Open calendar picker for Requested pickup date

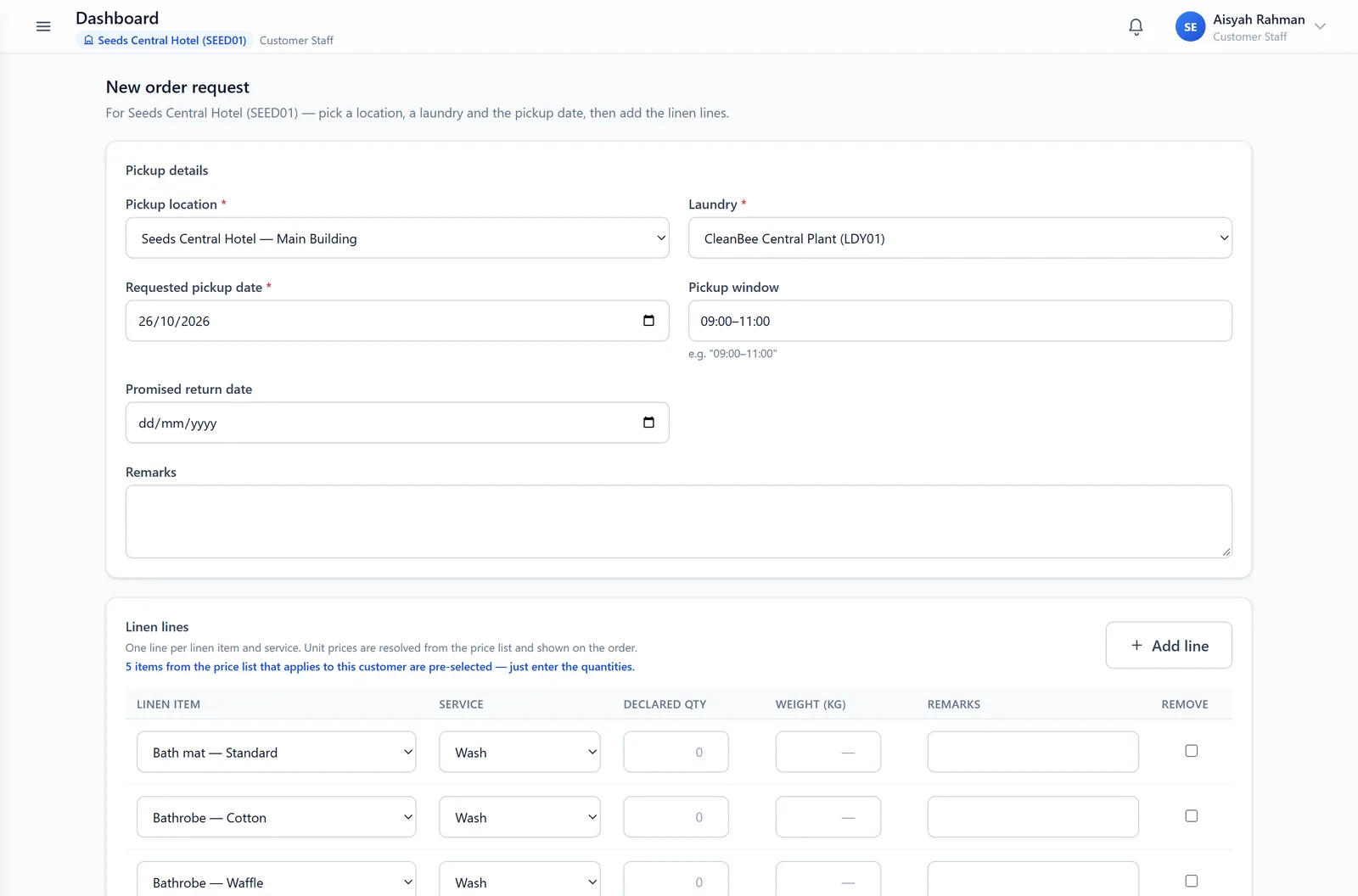pos(648,321)
